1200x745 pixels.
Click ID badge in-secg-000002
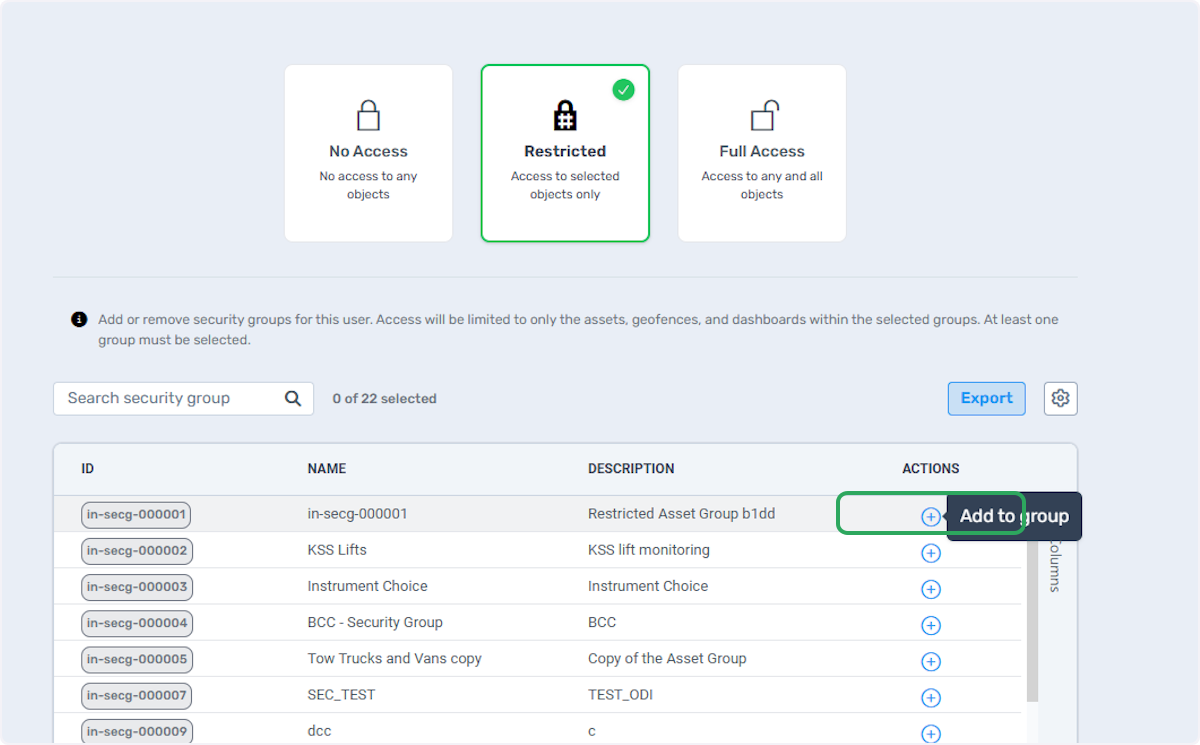click(x=137, y=551)
